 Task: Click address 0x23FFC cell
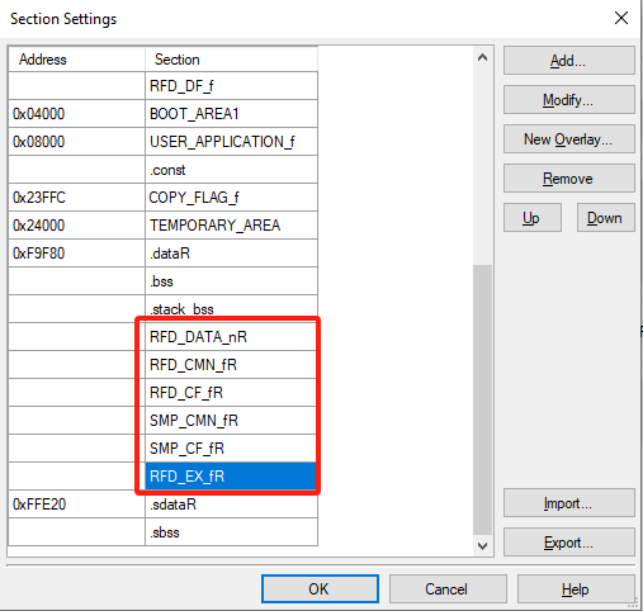76,198
